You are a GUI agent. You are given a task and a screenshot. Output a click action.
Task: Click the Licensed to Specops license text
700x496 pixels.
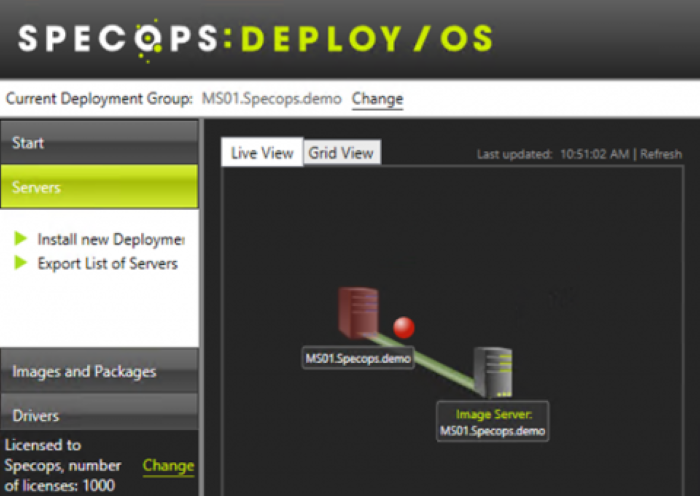coord(62,465)
